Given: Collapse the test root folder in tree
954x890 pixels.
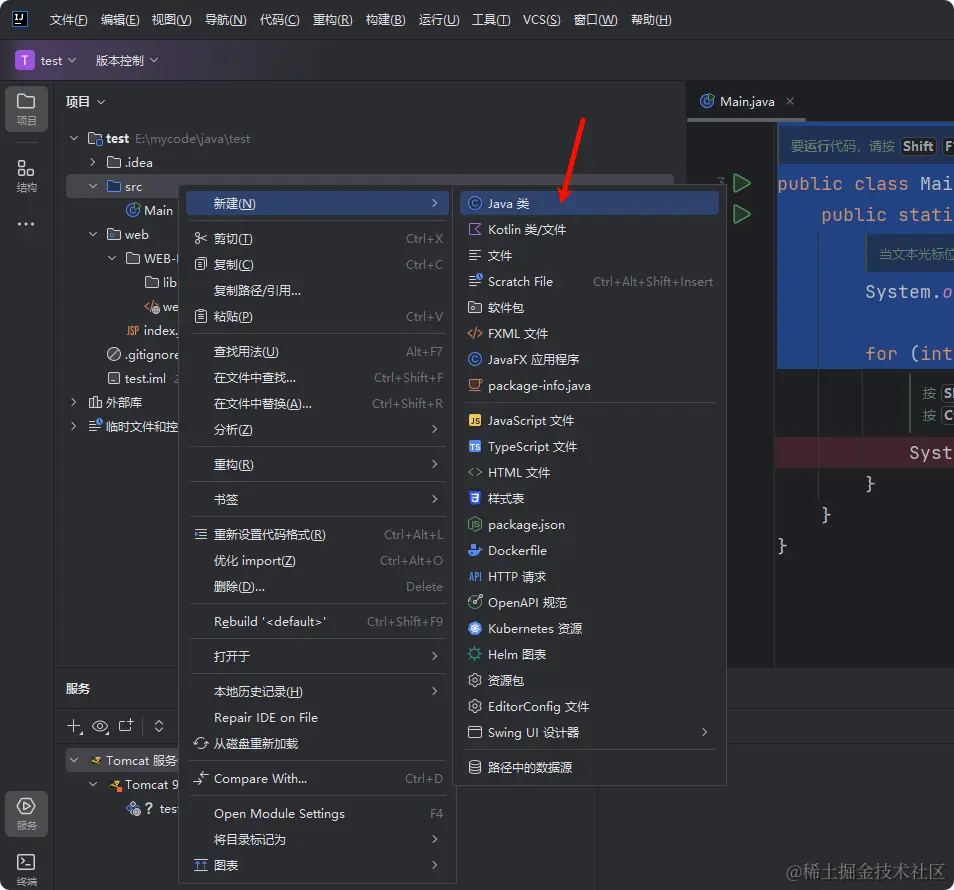Looking at the screenshot, I should [x=74, y=139].
